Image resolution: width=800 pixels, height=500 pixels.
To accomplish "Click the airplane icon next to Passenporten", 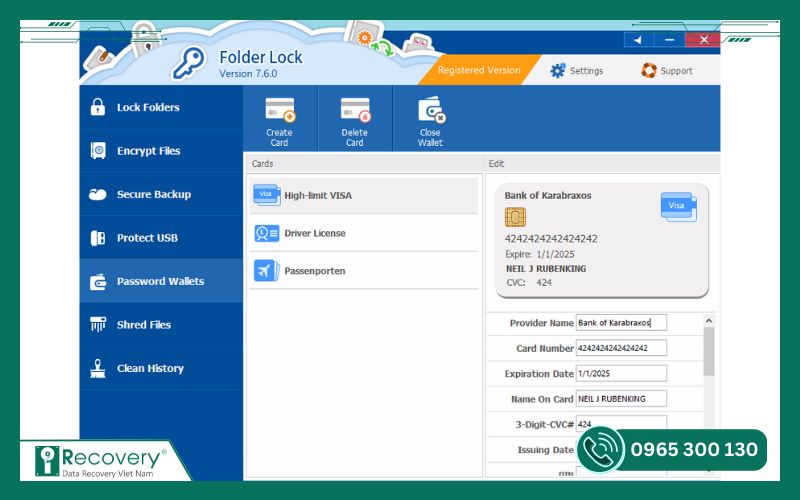I will (x=267, y=271).
